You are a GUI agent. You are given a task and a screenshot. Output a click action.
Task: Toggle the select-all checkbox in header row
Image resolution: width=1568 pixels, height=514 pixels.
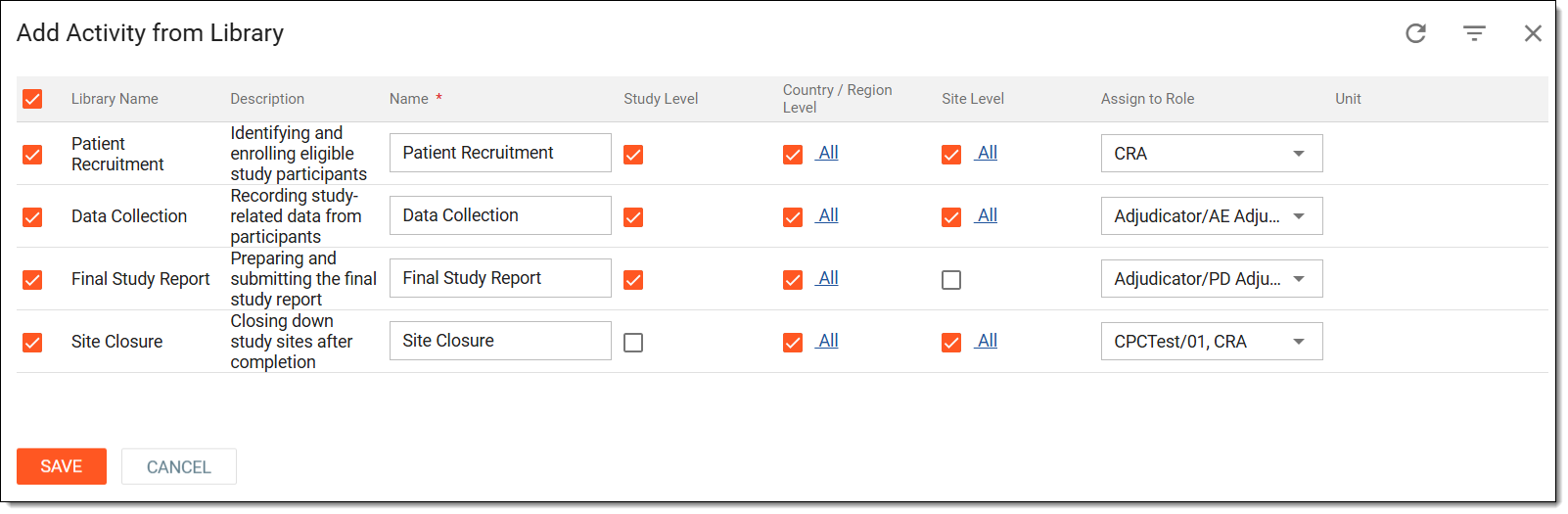[32, 99]
